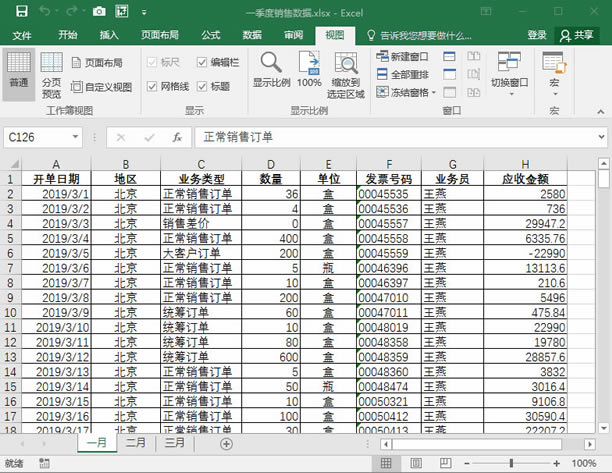Redo the last undone action
Screen dimensions: 612x473
point(71,11)
